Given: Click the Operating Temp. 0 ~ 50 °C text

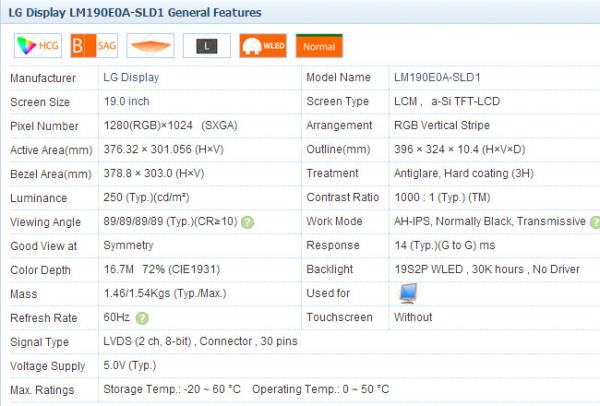Looking at the screenshot, I should click(x=320, y=389).
